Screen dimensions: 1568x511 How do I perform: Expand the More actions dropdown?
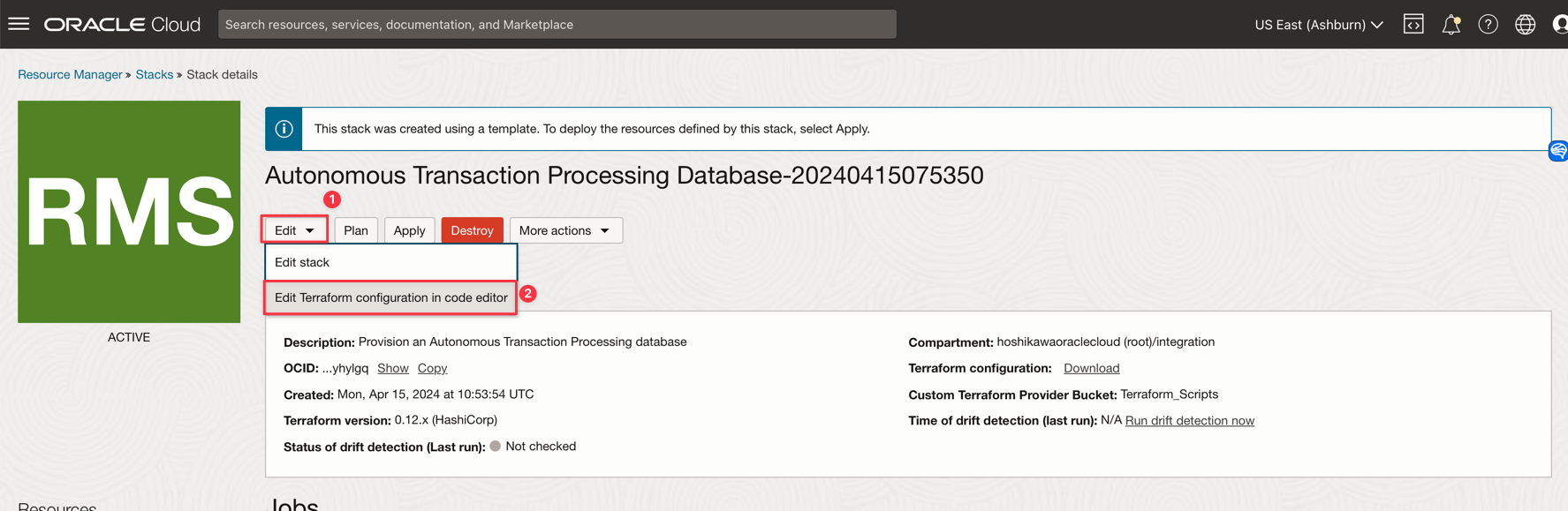[565, 230]
